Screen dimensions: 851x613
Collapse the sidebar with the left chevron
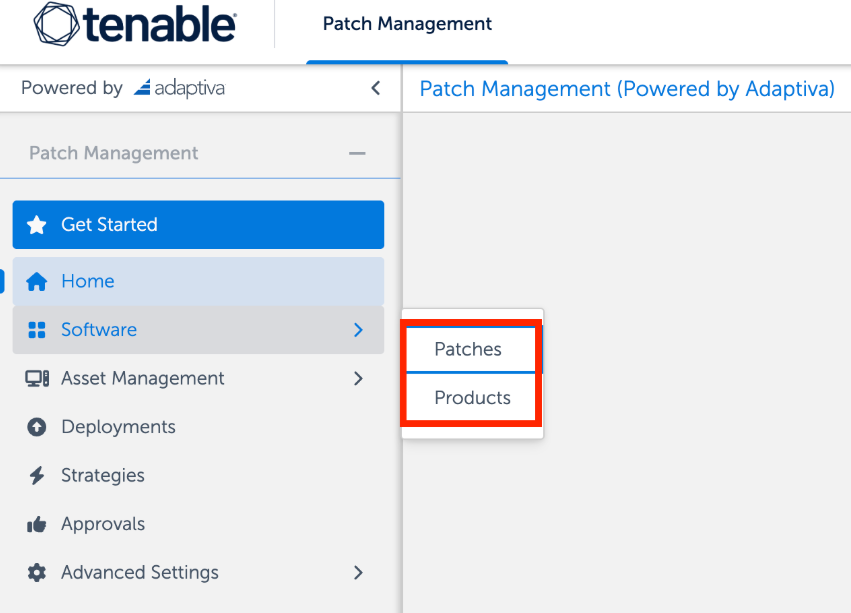point(375,88)
